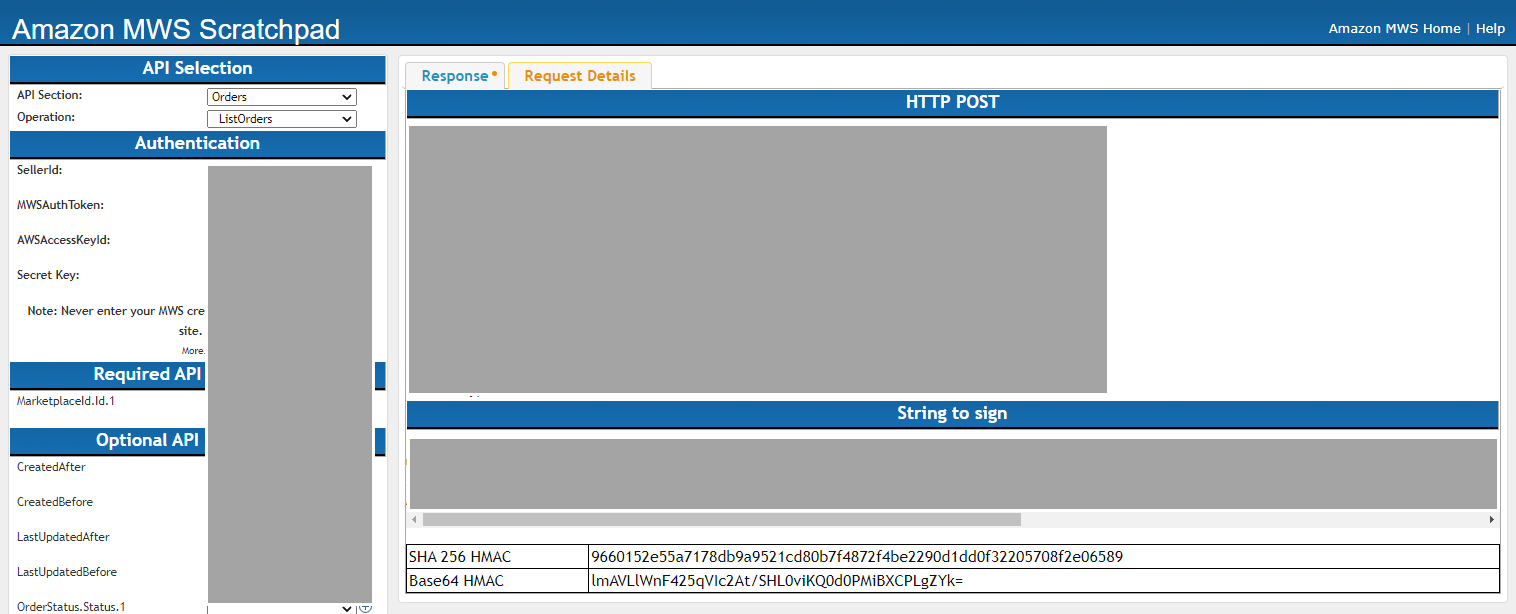1516x614 pixels.
Task: Select the Base64 HMAC value text
Action: 777,581
